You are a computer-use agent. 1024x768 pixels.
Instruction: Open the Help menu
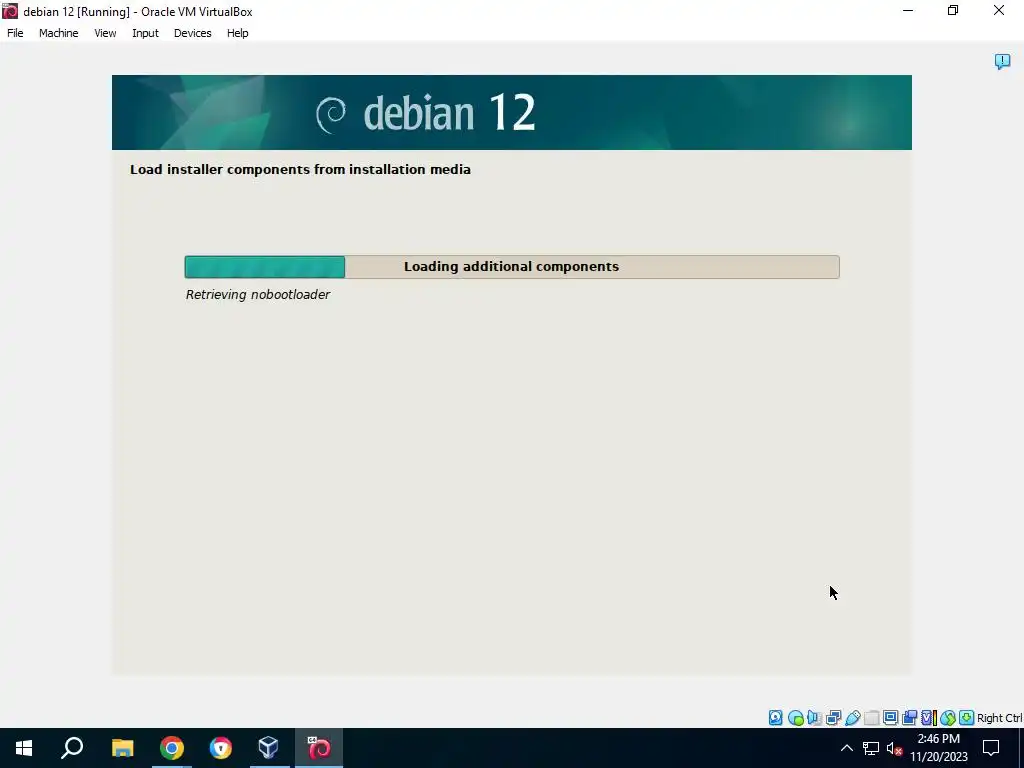pos(238,33)
